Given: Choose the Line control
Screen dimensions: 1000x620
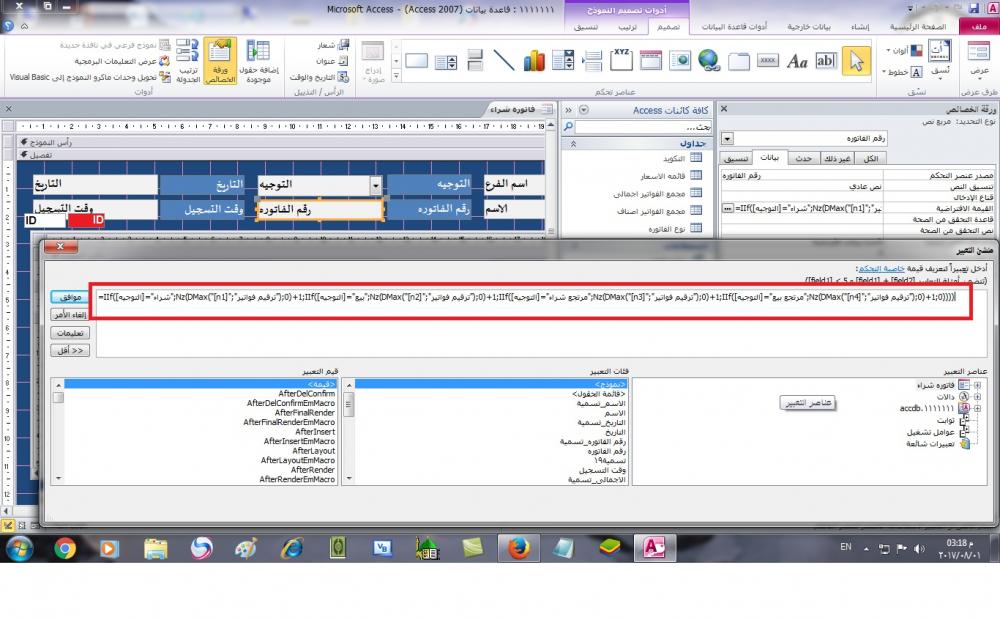Looking at the screenshot, I should tap(504, 61).
